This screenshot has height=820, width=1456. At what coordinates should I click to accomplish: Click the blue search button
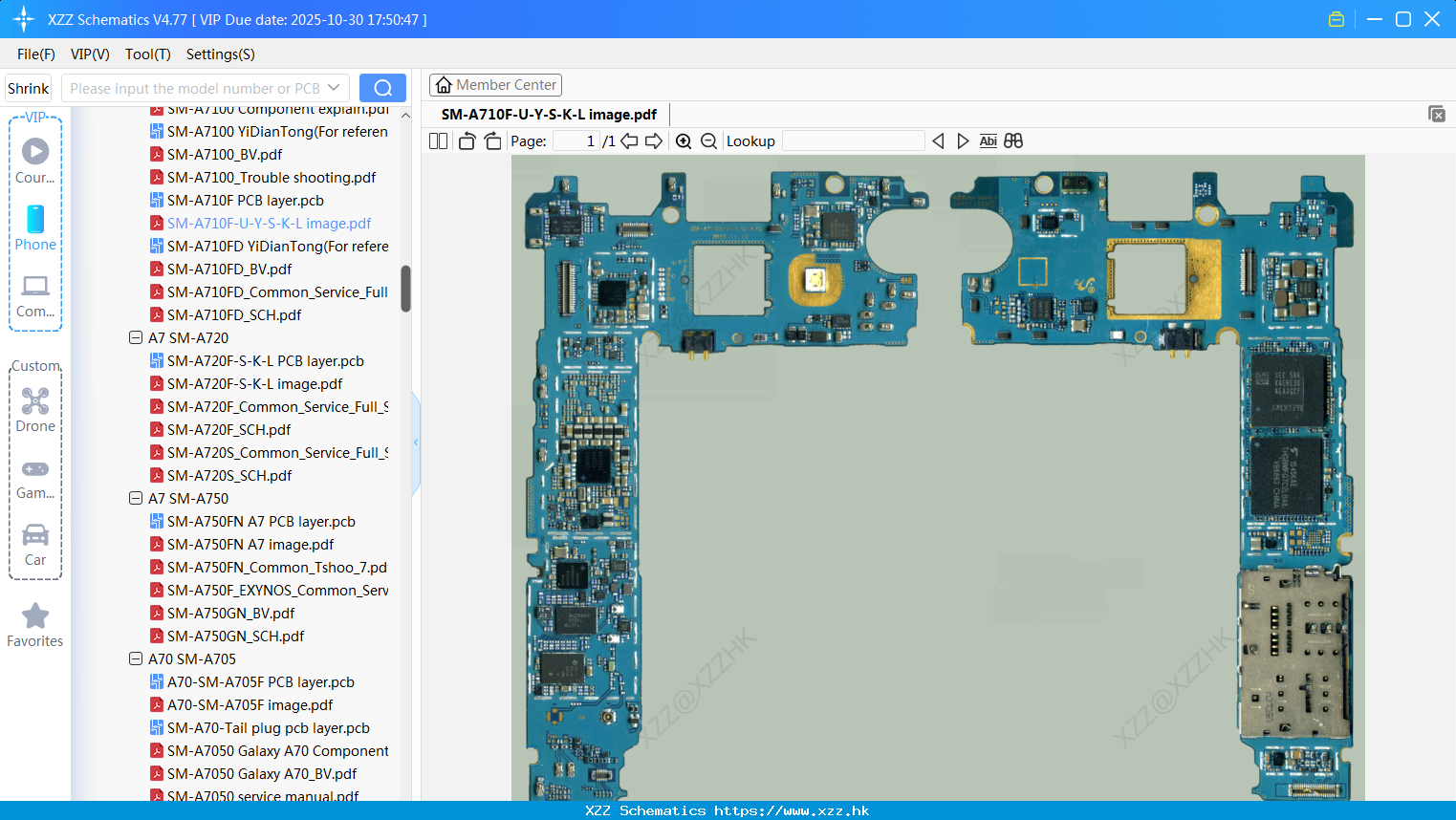(382, 88)
